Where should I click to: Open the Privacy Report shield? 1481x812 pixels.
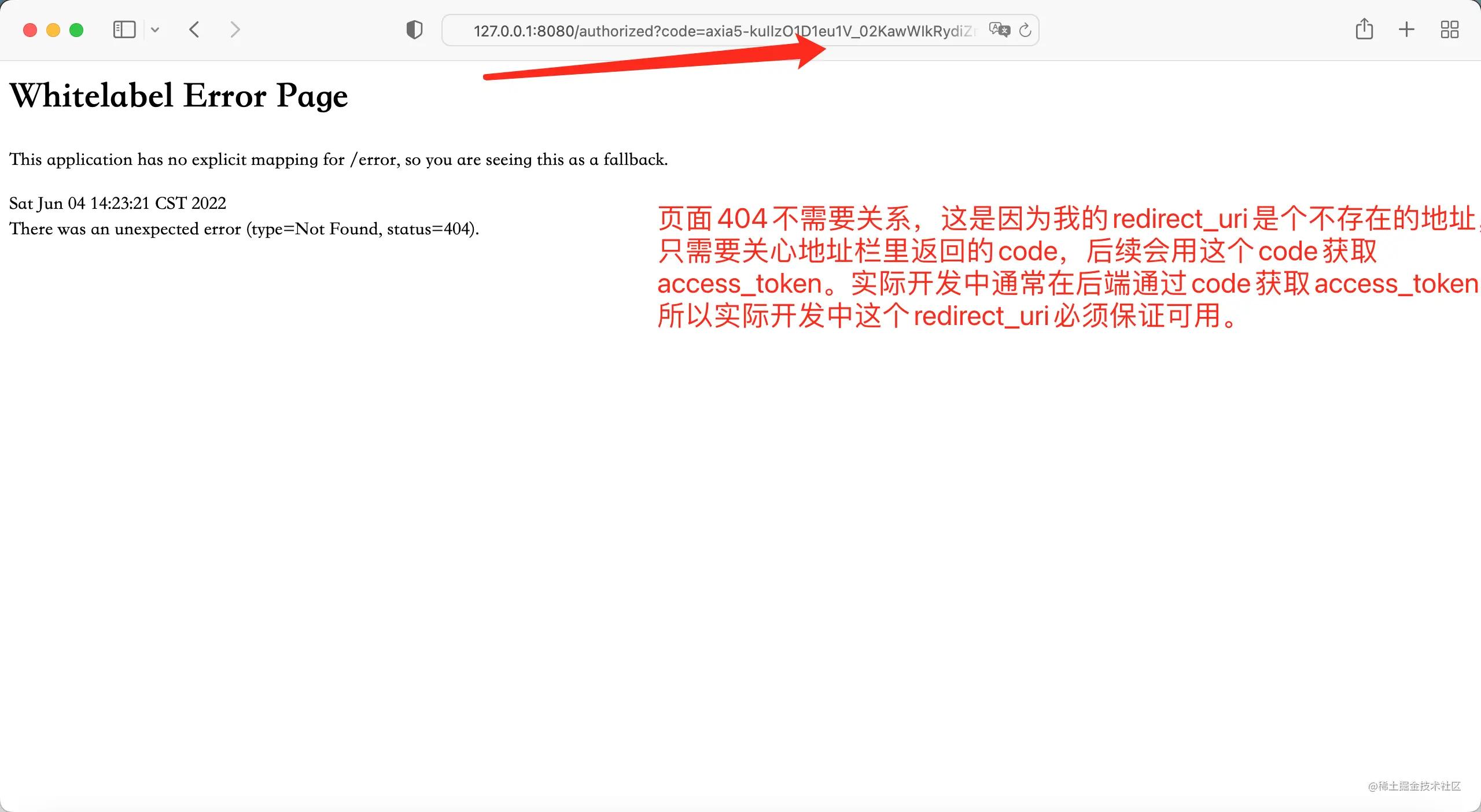tap(414, 29)
